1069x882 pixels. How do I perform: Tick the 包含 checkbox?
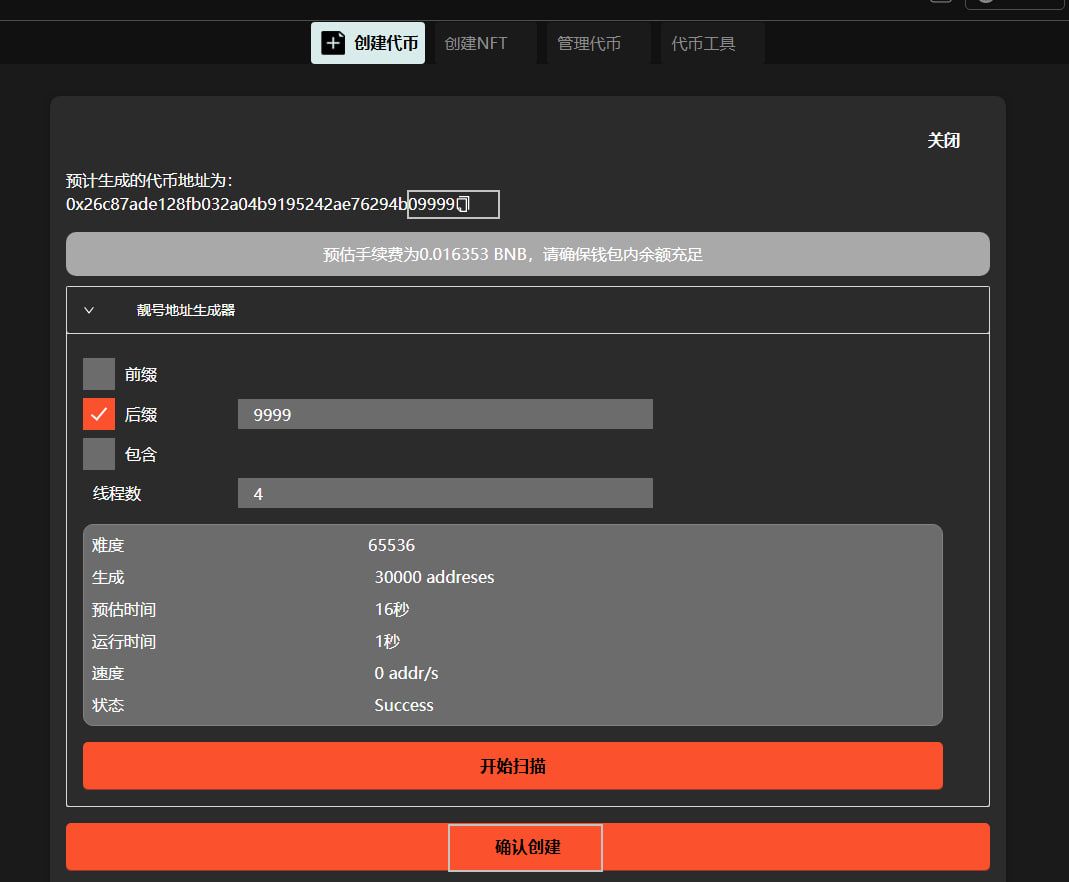(99, 454)
